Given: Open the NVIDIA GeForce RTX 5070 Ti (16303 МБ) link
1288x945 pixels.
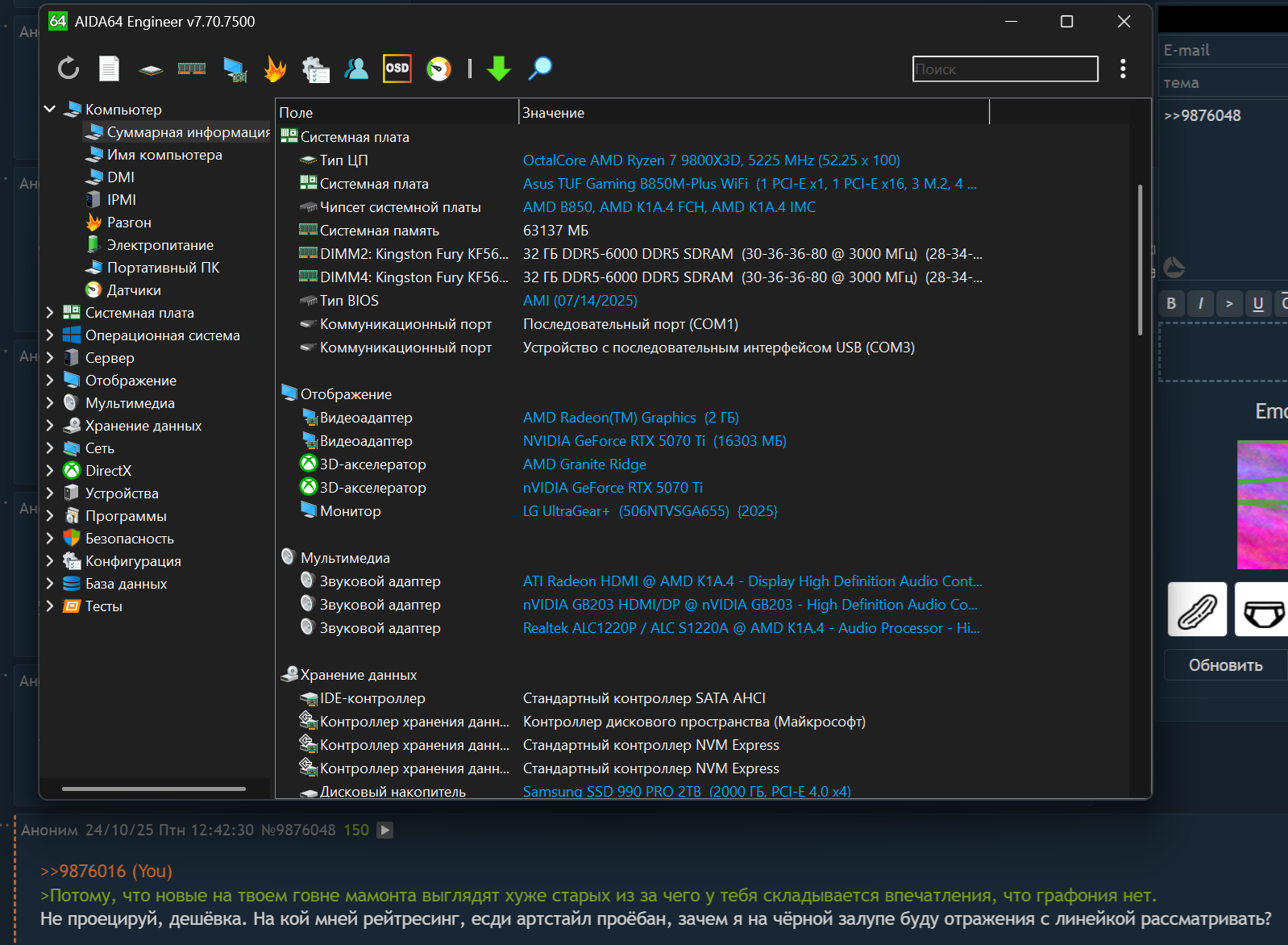Looking at the screenshot, I should (x=654, y=441).
